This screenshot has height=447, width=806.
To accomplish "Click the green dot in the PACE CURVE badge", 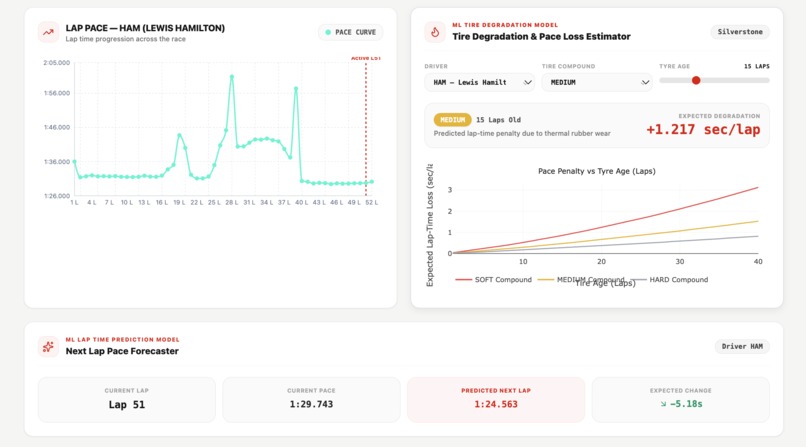I will coord(328,32).
